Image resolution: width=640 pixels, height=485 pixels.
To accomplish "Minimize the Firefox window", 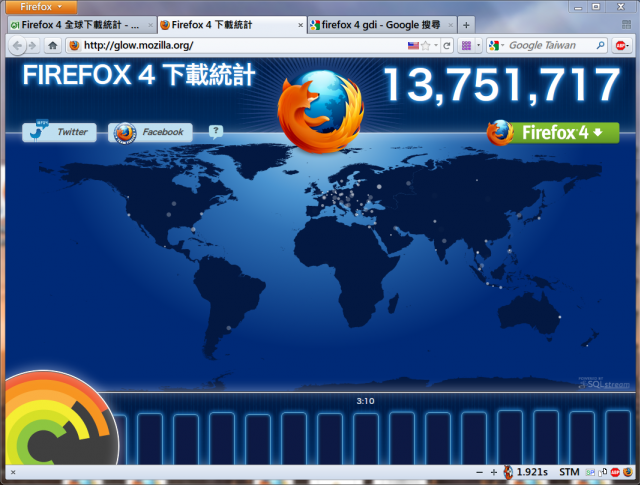I will point(578,7).
